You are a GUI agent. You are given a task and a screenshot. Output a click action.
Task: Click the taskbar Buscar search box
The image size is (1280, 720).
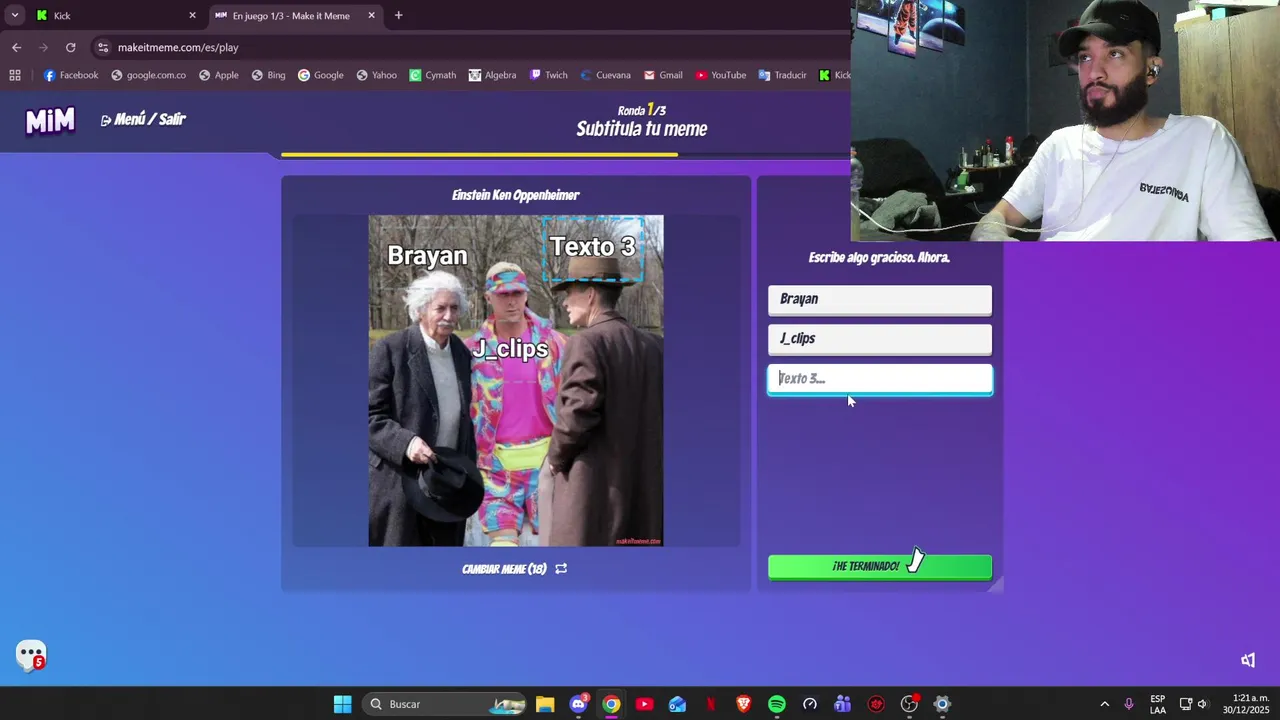point(444,704)
